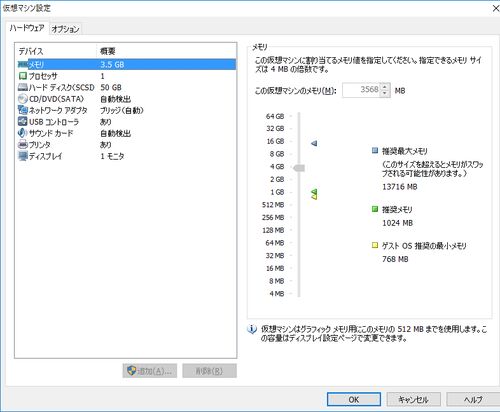The height and width of the screenshot is (412, 500).
Task: Select the 1 モニタ display summary
Action: (112, 156)
